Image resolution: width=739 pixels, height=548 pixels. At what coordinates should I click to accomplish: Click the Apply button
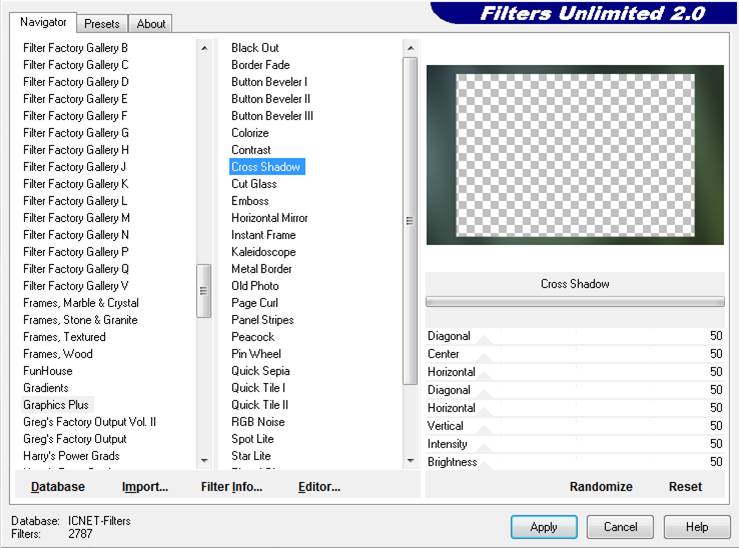click(x=543, y=527)
